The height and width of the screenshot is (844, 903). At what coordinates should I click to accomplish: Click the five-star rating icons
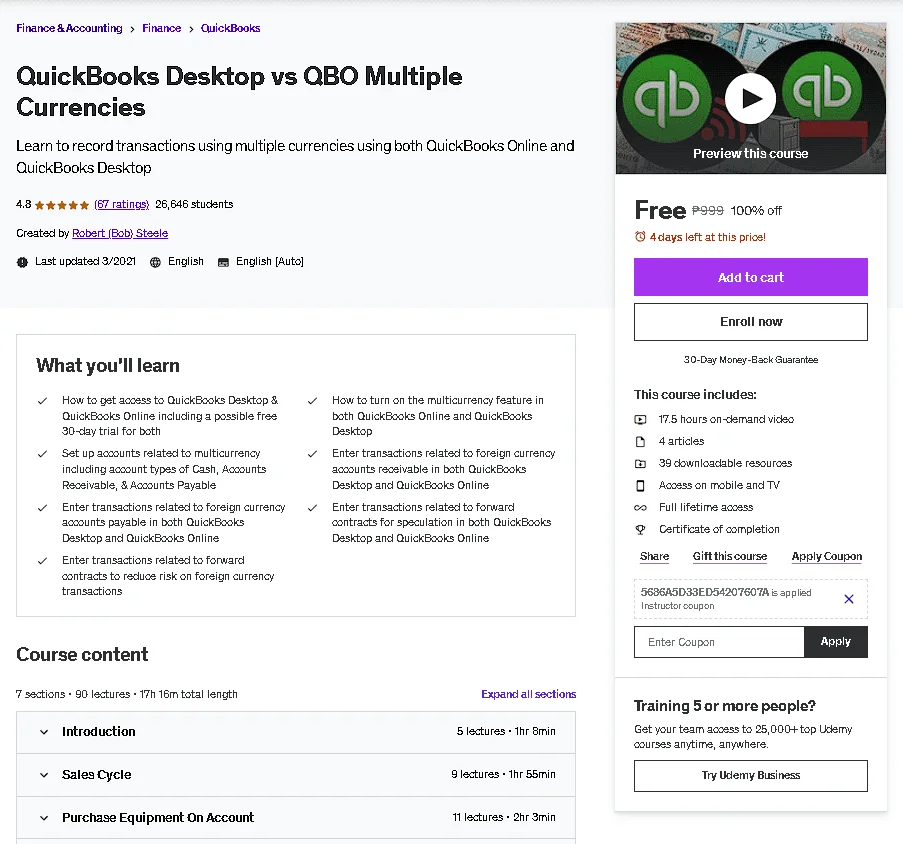pos(62,205)
